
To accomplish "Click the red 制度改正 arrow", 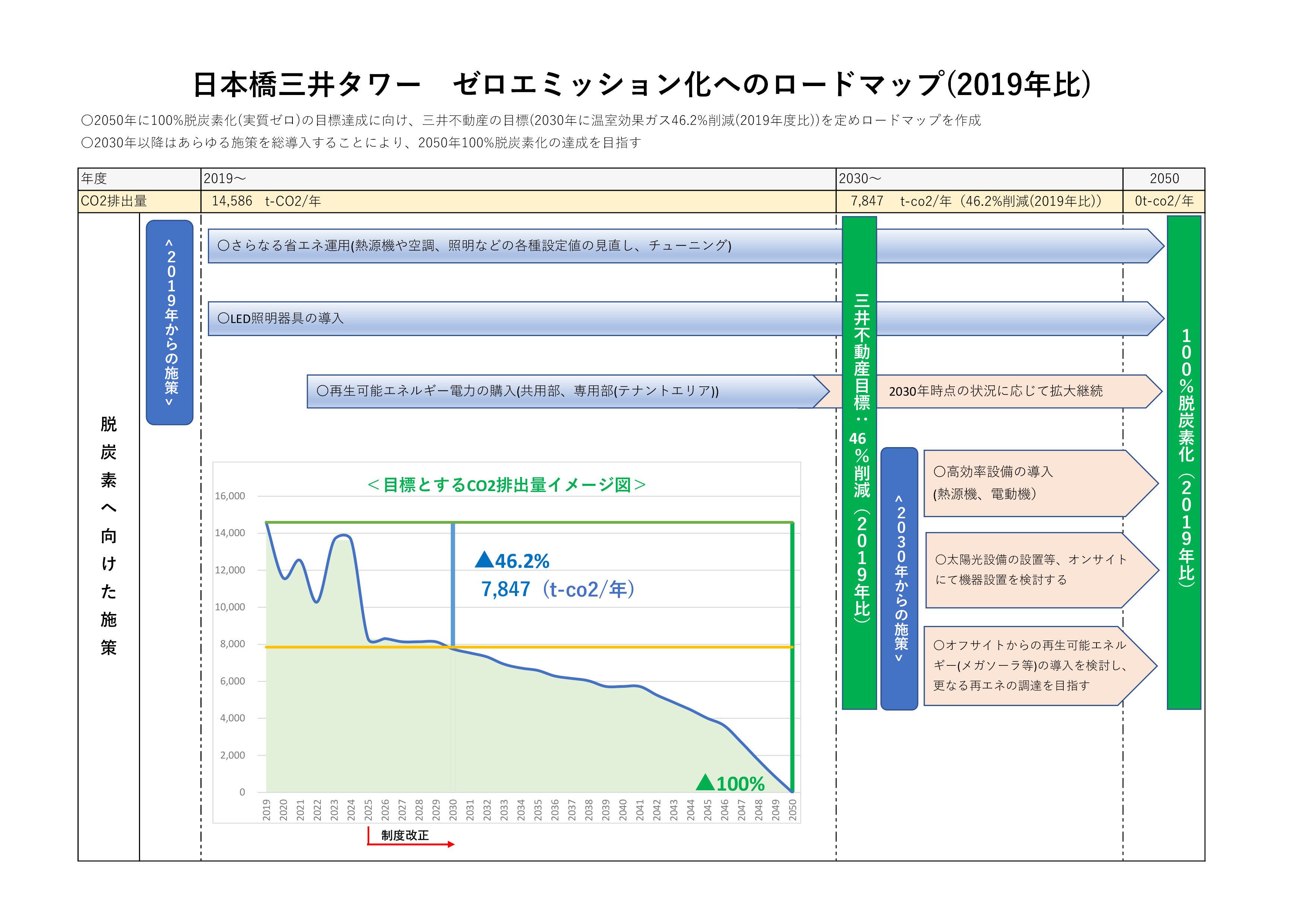I will click(411, 844).
